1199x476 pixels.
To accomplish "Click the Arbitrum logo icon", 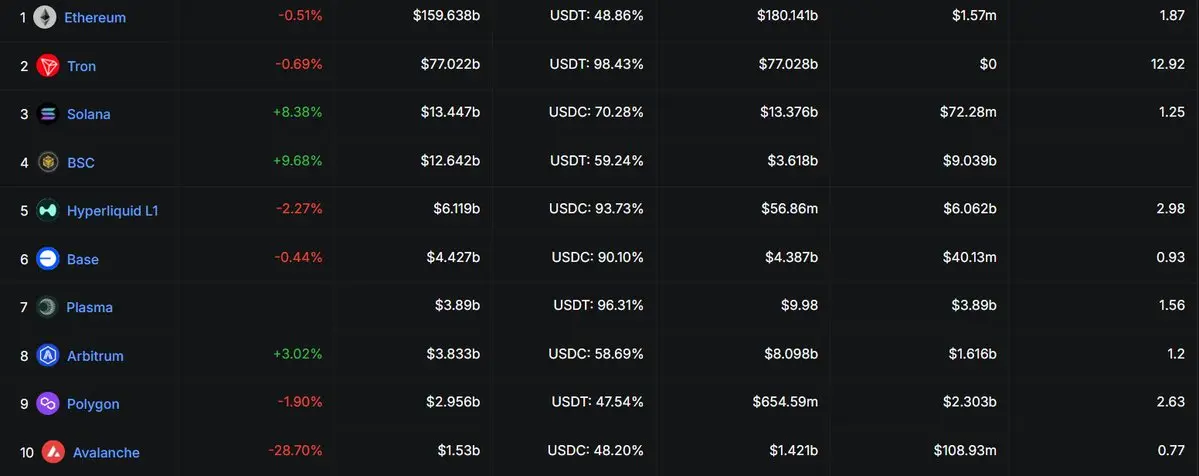I will [x=47, y=355].
